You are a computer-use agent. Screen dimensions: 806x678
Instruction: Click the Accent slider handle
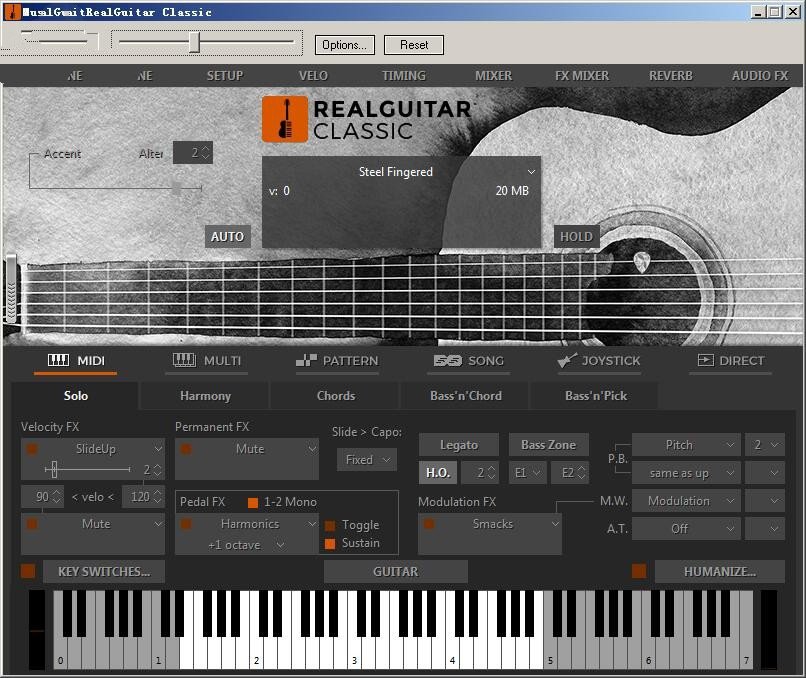click(176, 188)
